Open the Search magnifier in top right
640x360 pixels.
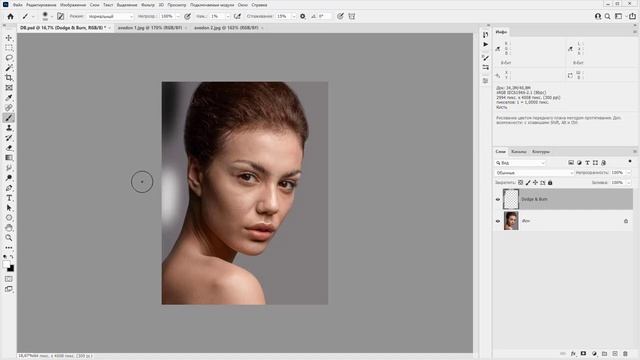(608, 16)
